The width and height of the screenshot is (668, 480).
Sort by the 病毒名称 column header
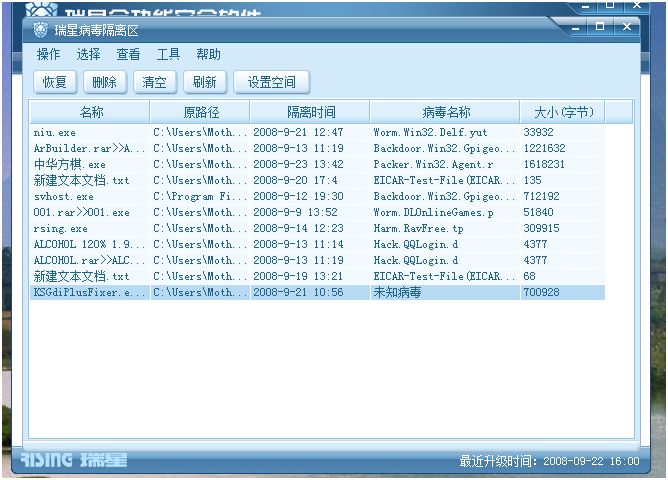pyautogui.click(x=445, y=112)
